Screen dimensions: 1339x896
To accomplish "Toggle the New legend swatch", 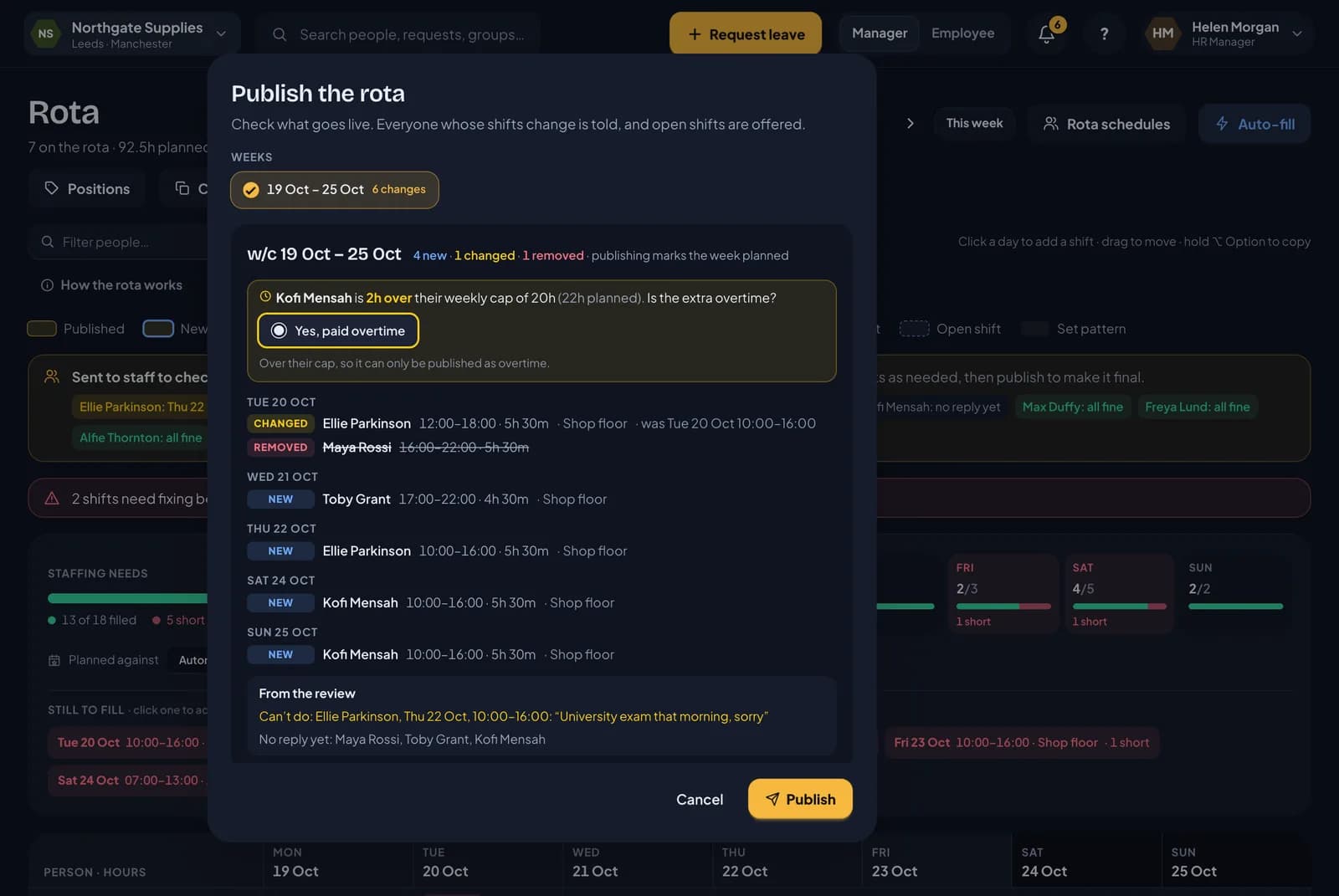I will click(158, 329).
